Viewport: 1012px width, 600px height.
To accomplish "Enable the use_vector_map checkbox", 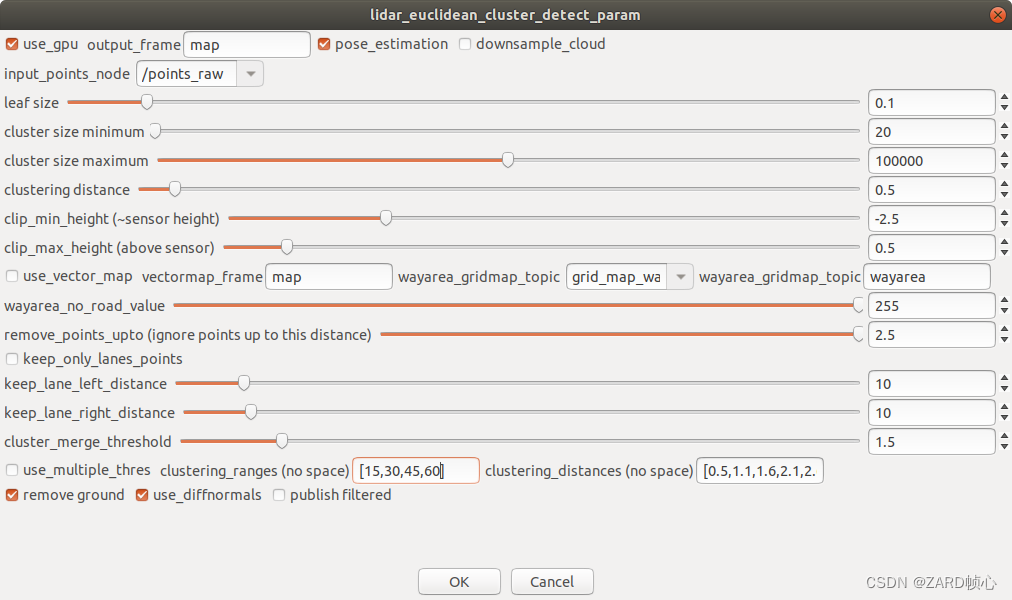I will pos(12,276).
